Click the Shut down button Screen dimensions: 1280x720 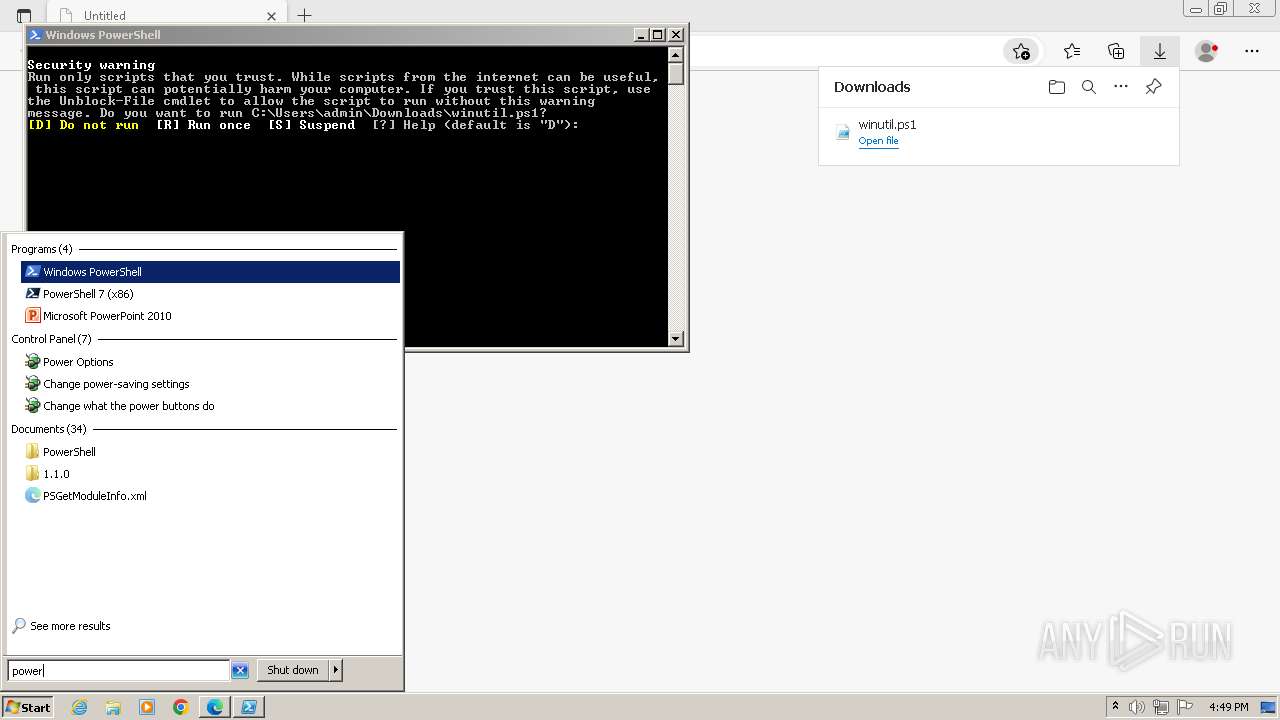point(293,670)
